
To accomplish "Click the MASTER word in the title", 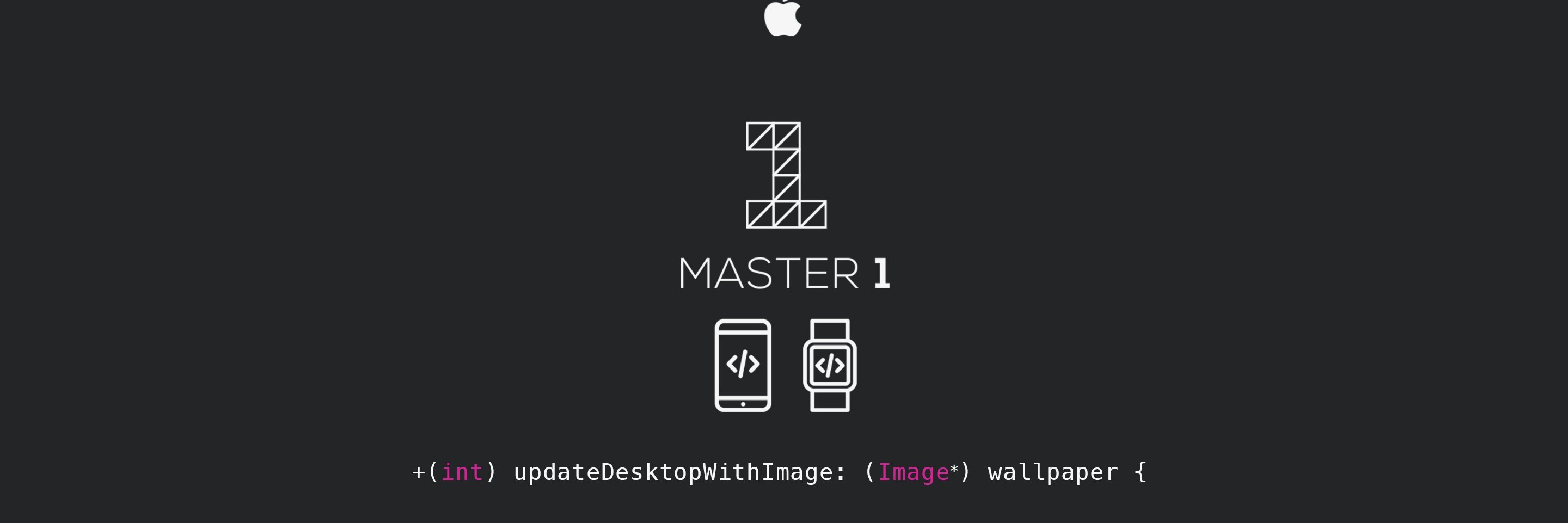I will click(769, 273).
